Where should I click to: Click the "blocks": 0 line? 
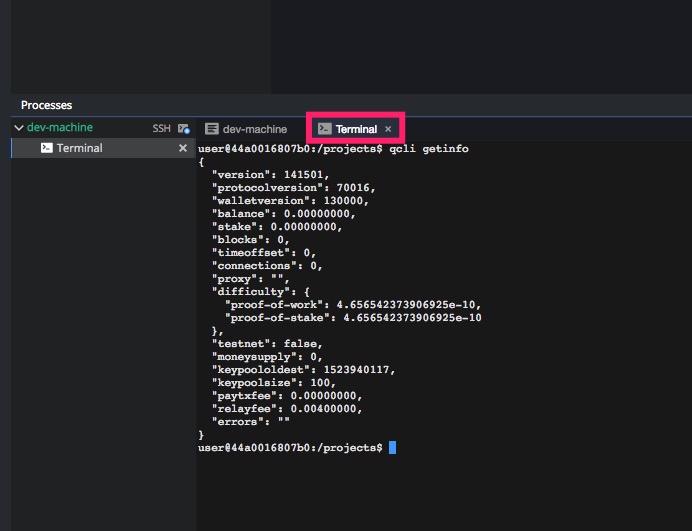(x=251, y=240)
